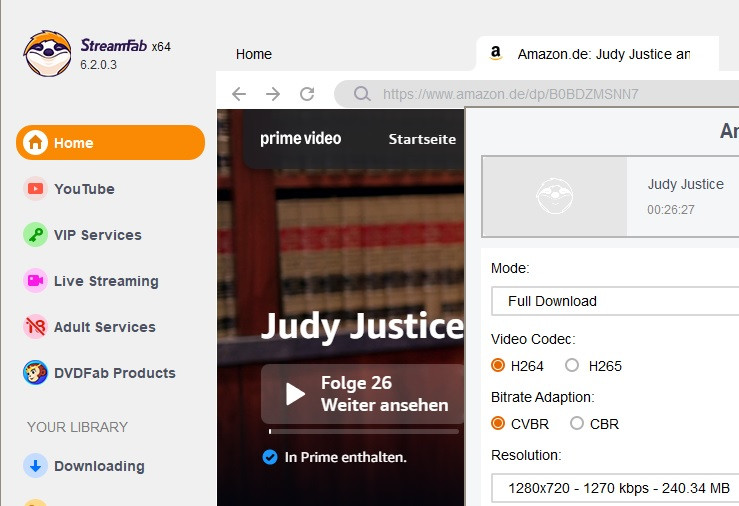Click the green VIP Services key icon

click(x=35, y=235)
